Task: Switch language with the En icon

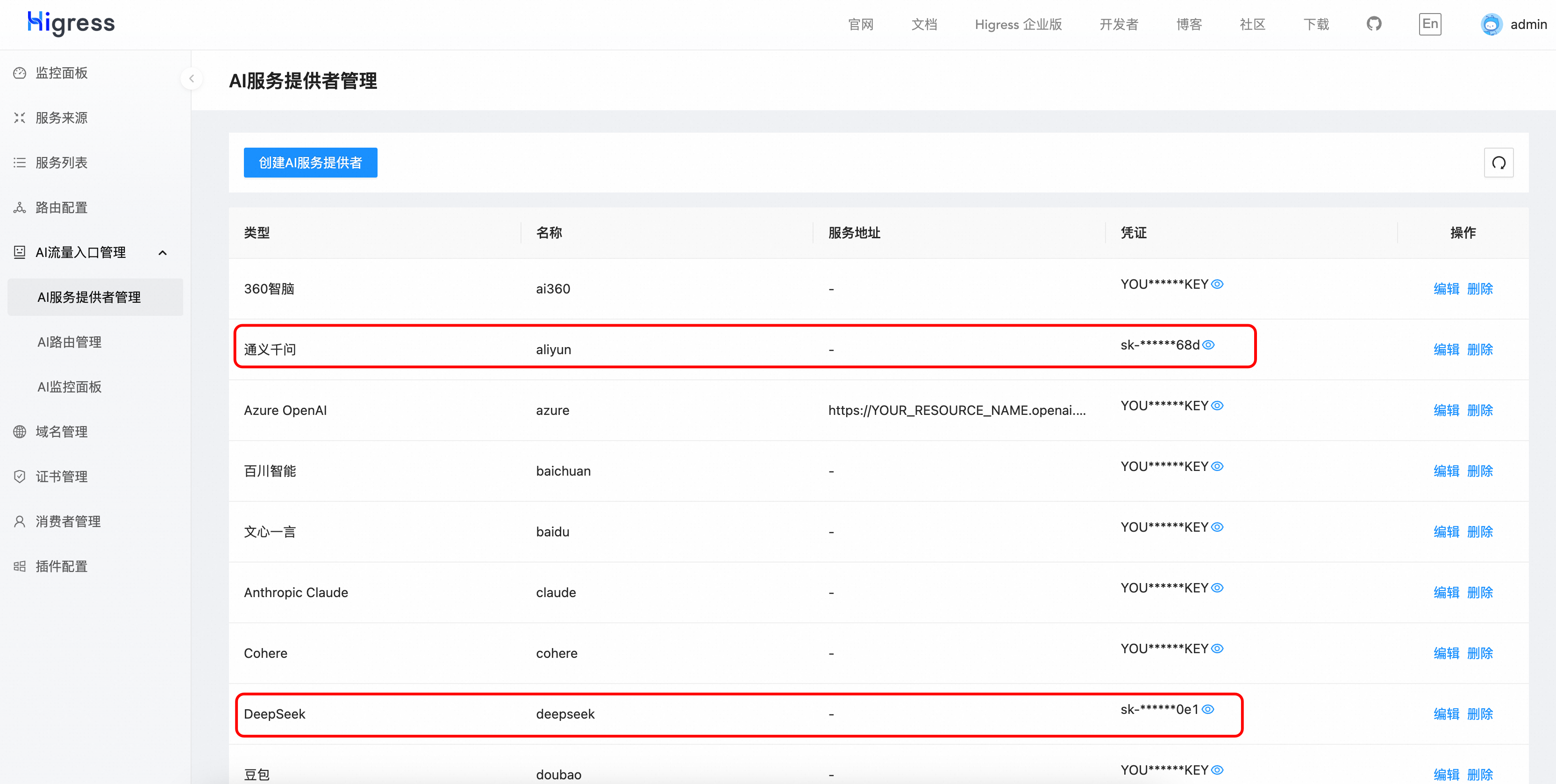Action: click(x=1429, y=24)
